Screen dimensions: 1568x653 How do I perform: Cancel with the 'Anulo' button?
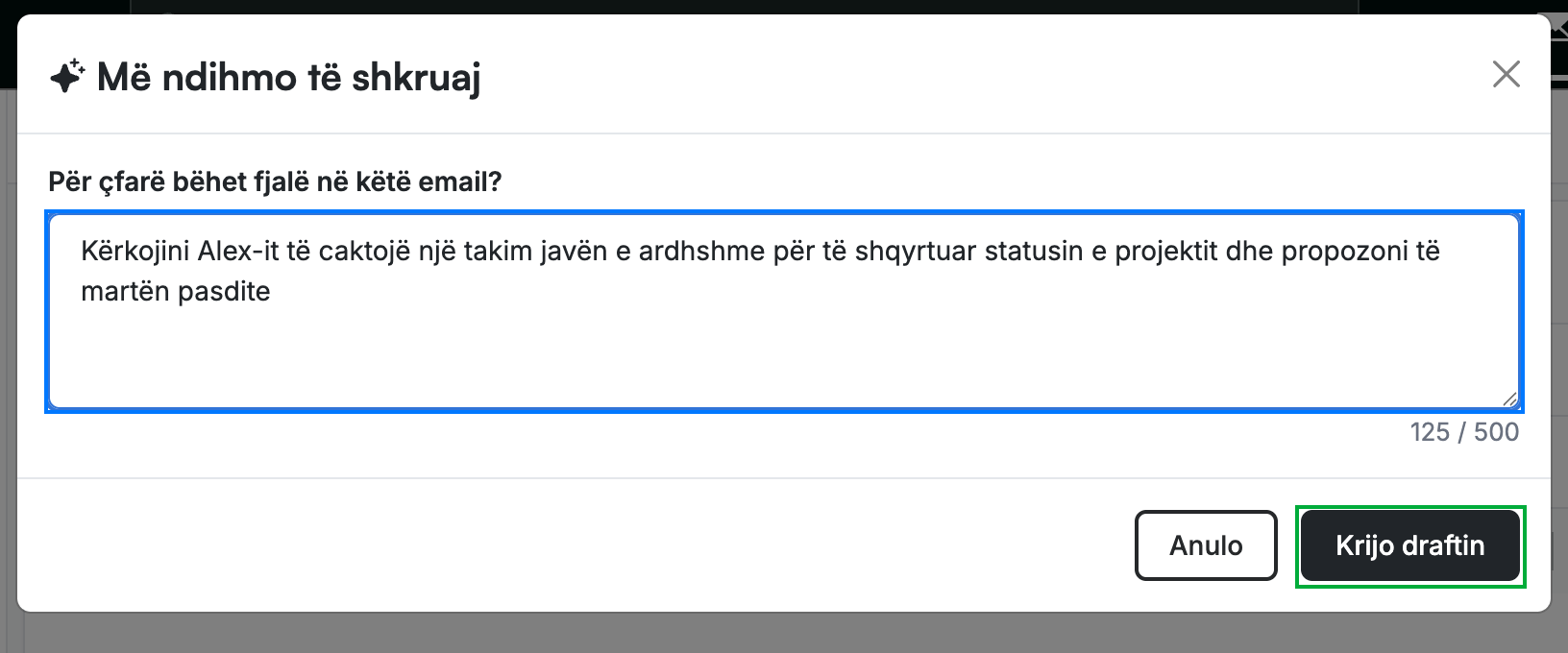click(x=1206, y=545)
